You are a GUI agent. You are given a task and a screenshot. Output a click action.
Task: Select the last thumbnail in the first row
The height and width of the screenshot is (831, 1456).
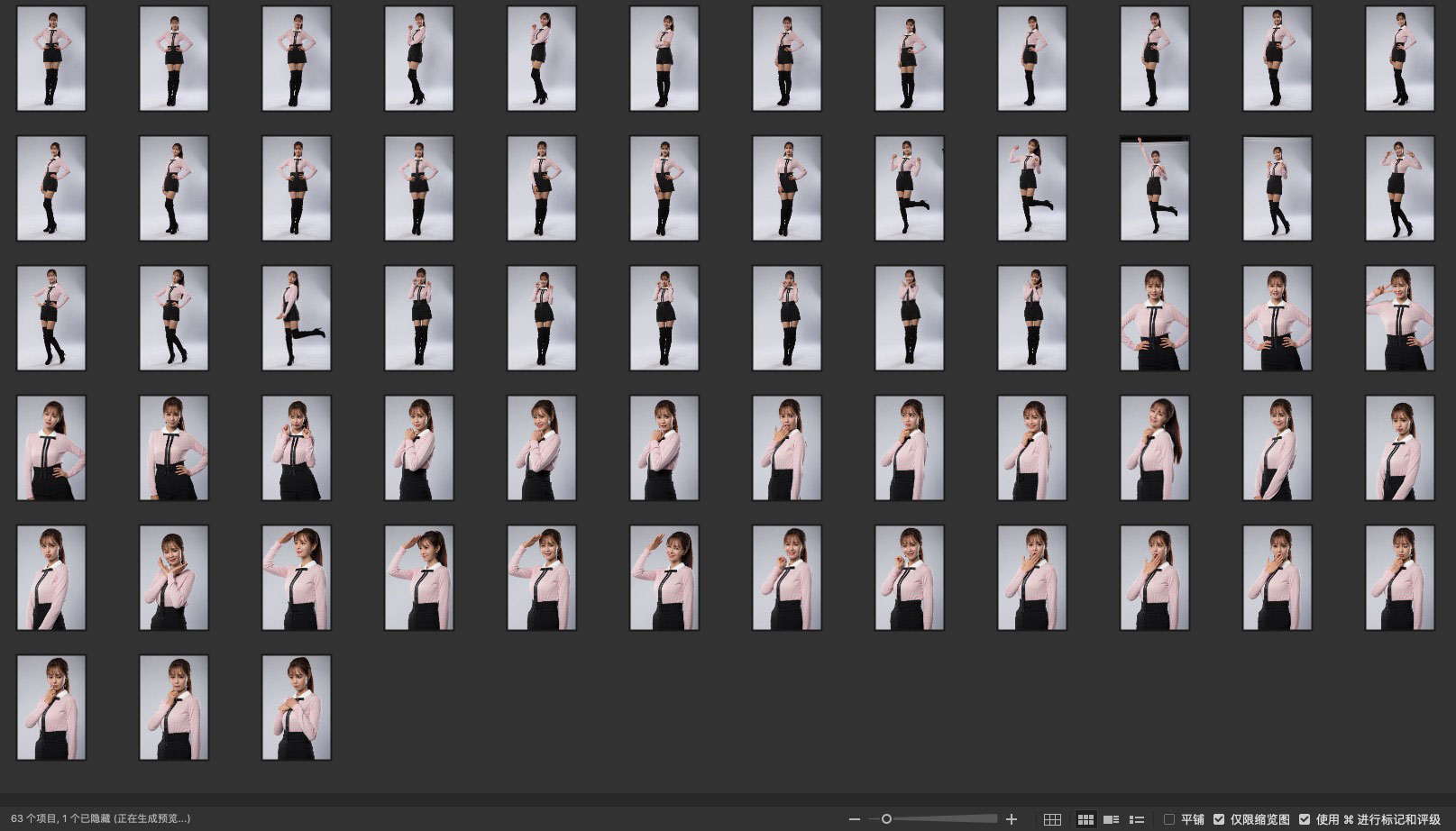1400,59
